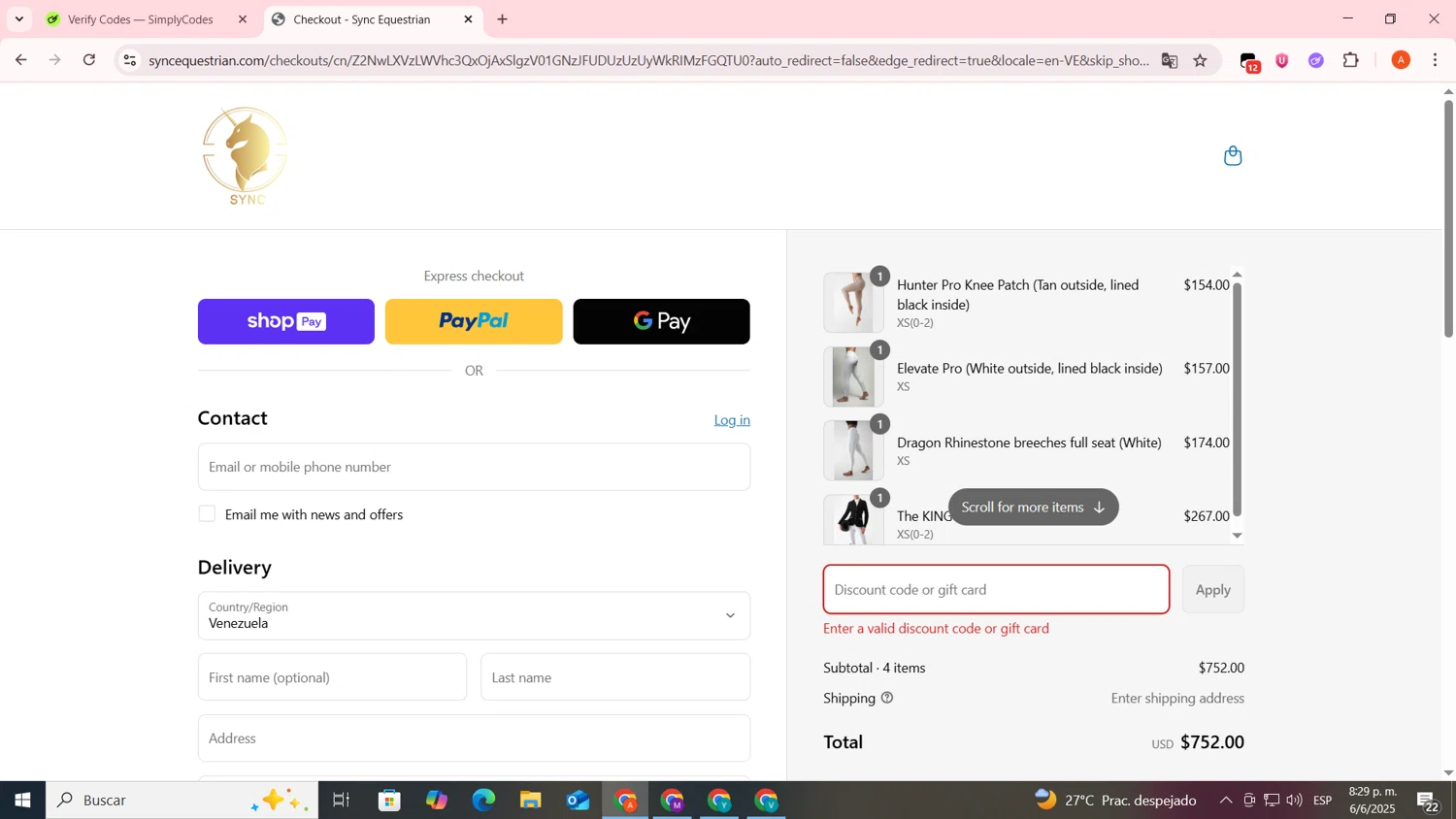This screenshot has width=1456, height=819.
Task: Open the Extensions puzzle piece menu
Action: 1351,60
